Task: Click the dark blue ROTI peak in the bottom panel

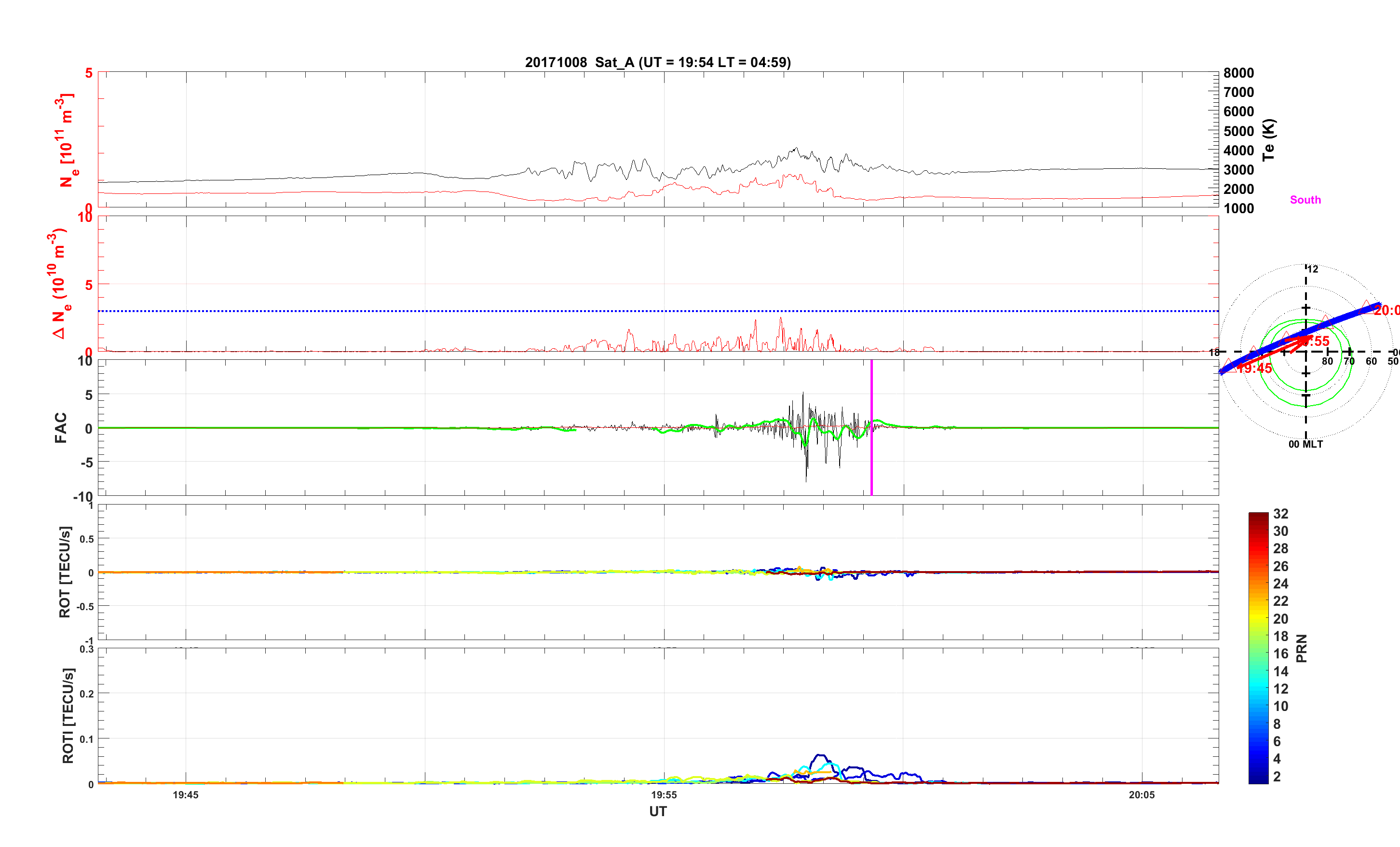Action: click(819, 755)
